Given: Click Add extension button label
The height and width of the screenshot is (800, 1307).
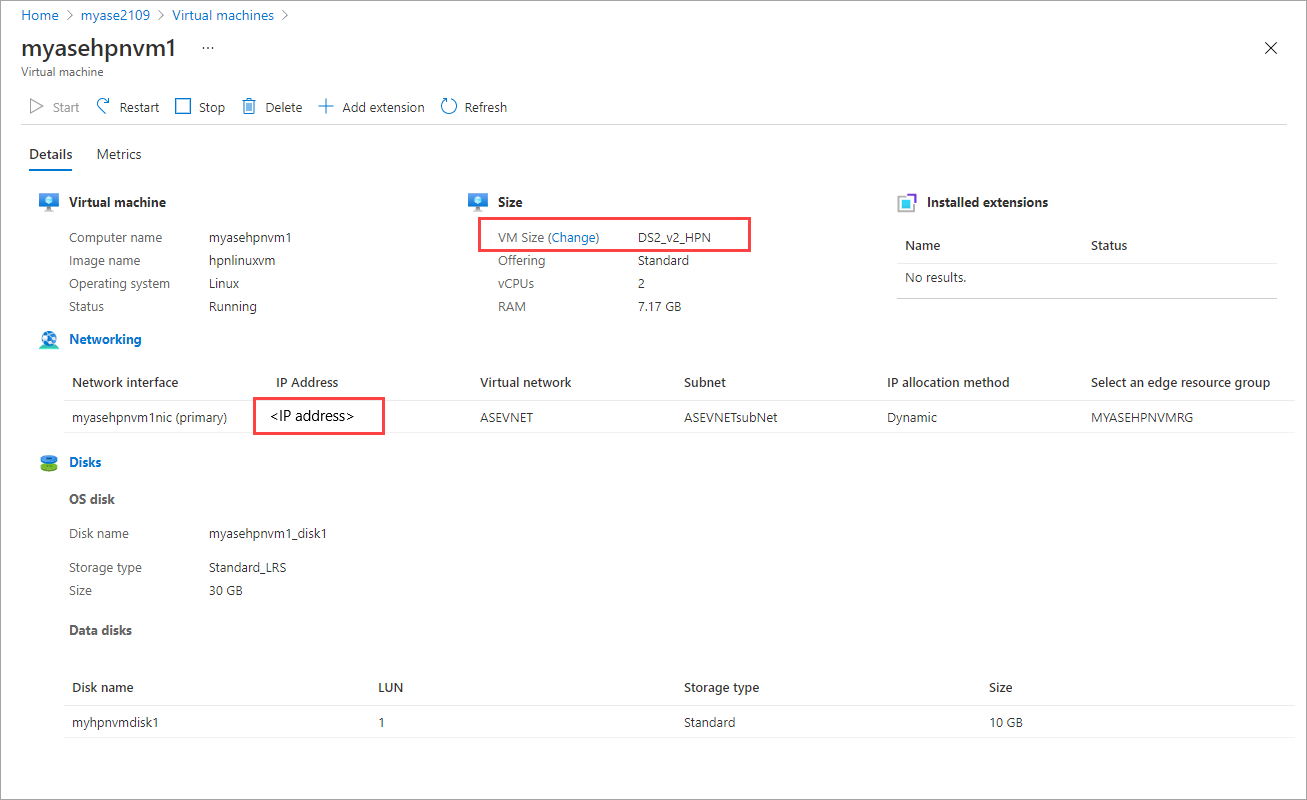Looking at the screenshot, I should (383, 107).
